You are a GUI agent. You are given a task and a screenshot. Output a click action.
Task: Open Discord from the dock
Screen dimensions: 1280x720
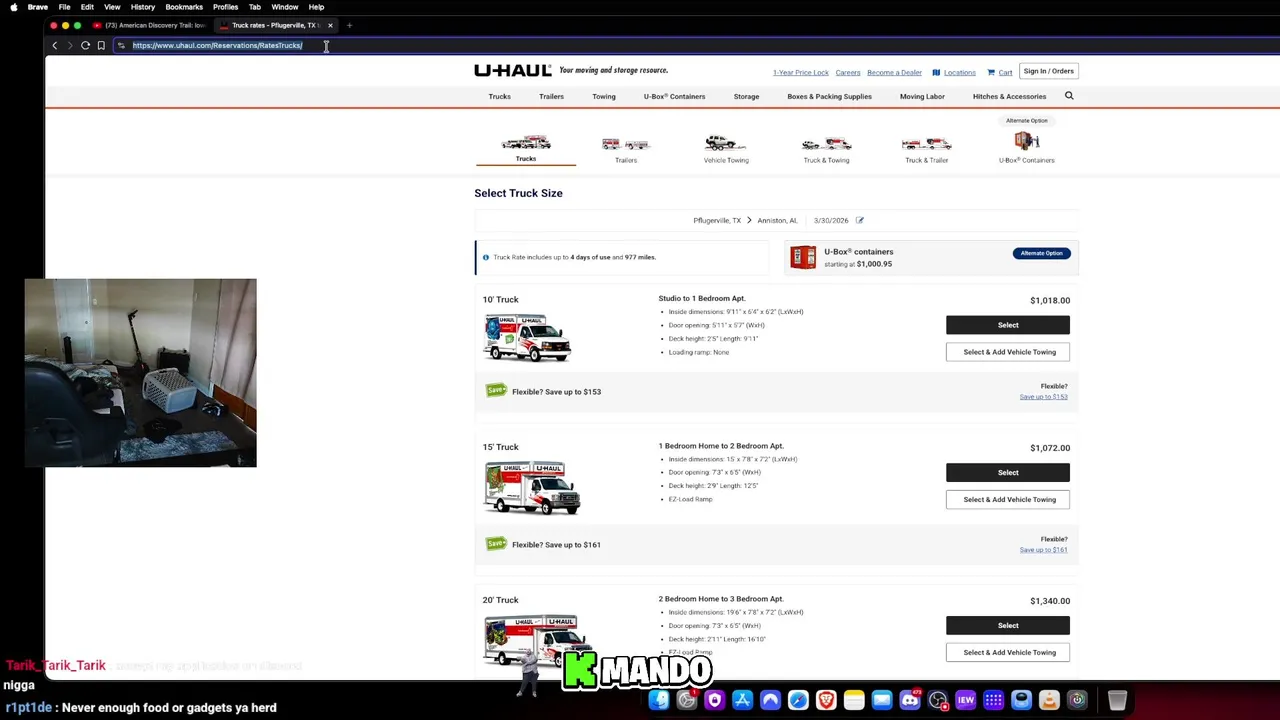(910, 700)
